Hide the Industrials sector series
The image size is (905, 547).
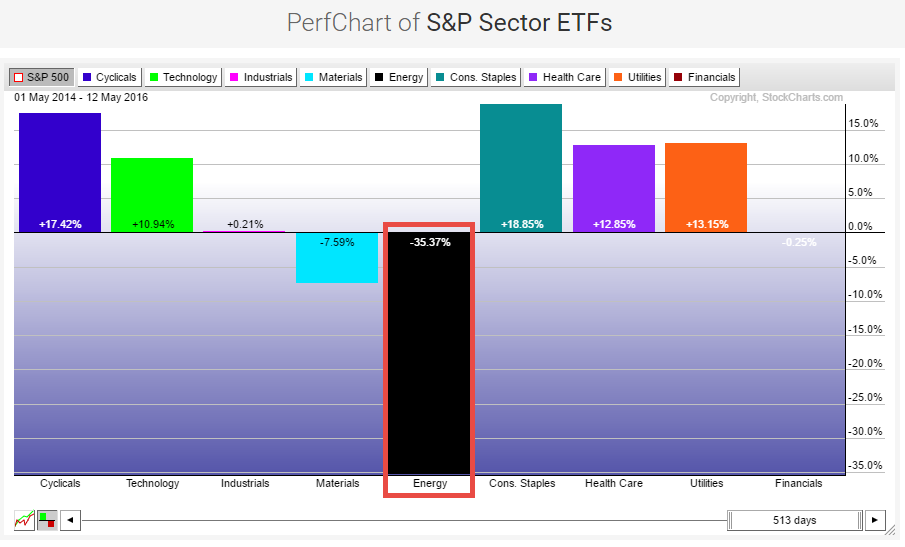pyautogui.click(x=260, y=77)
